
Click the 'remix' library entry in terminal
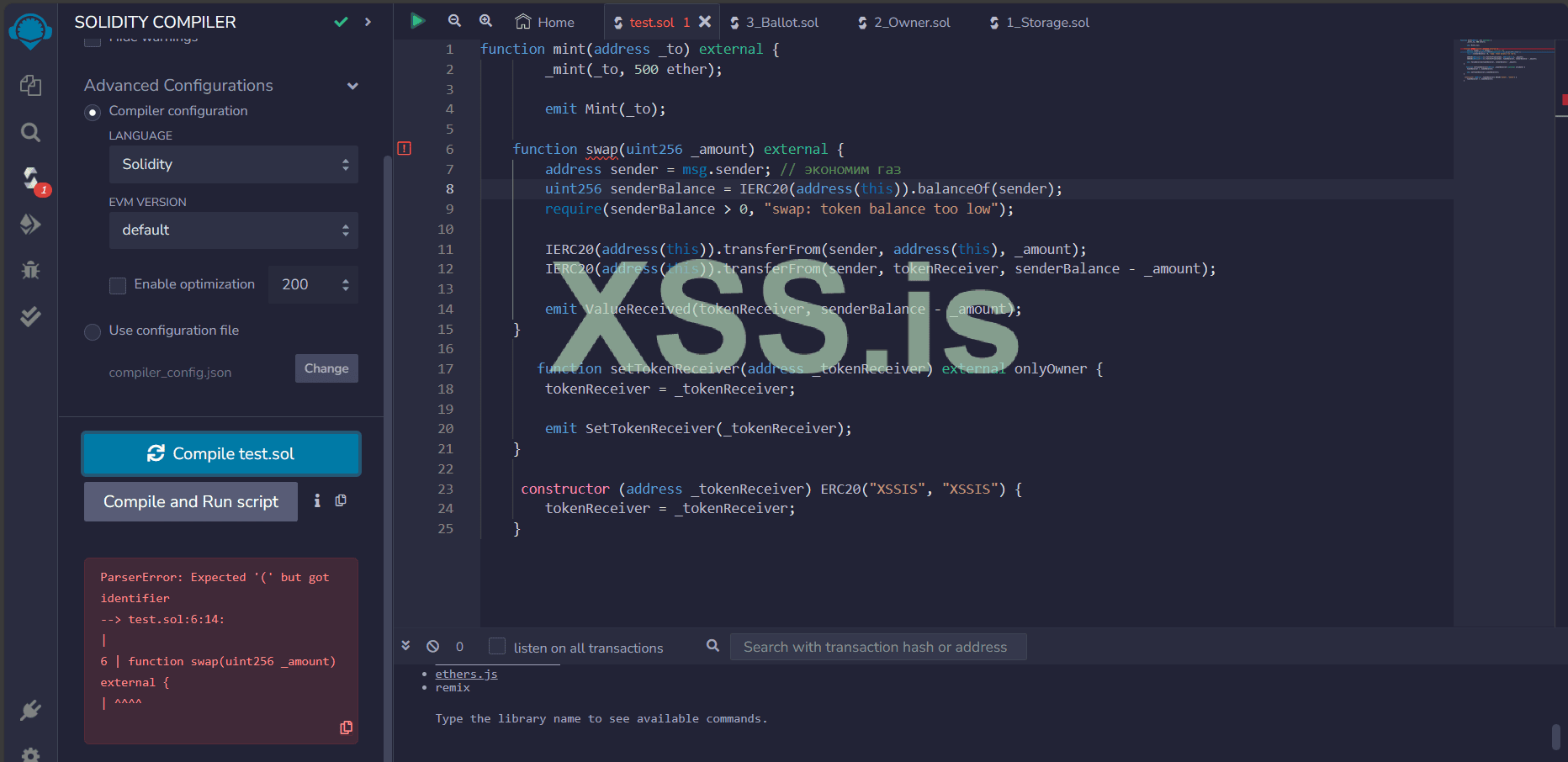point(453,688)
